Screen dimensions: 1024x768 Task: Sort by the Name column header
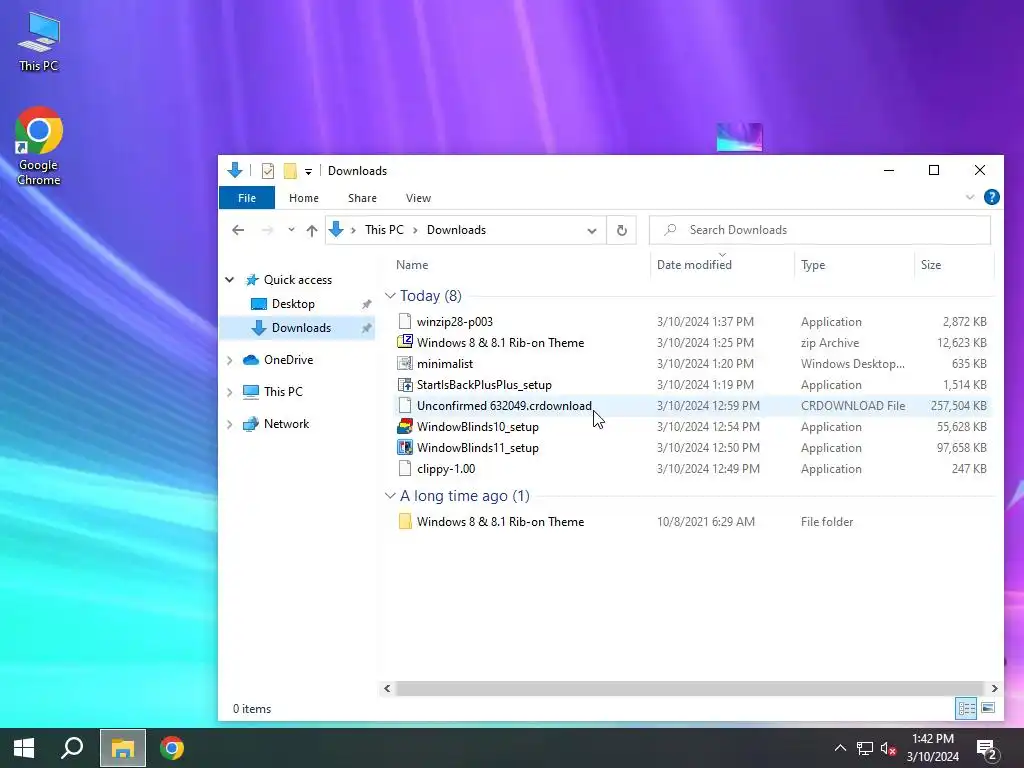click(412, 264)
